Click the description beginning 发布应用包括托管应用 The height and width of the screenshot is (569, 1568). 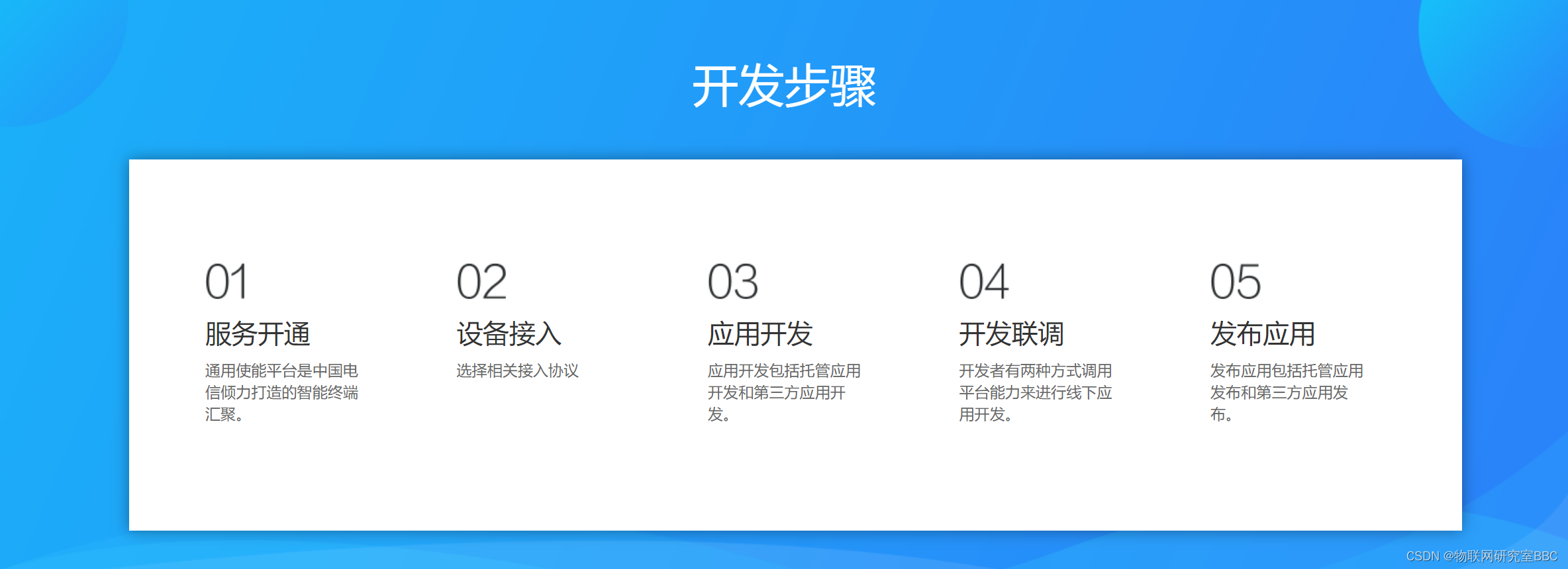(x=1287, y=392)
